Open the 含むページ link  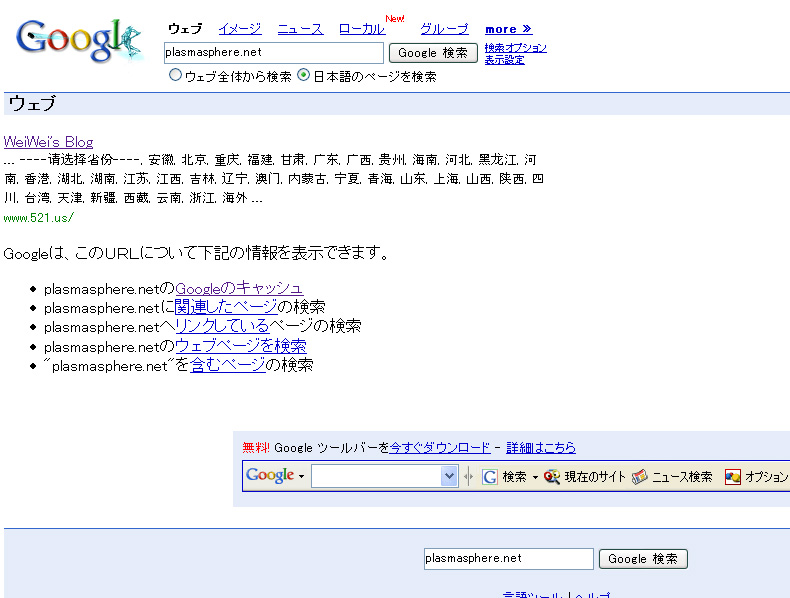pyautogui.click(x=227, y=365)
